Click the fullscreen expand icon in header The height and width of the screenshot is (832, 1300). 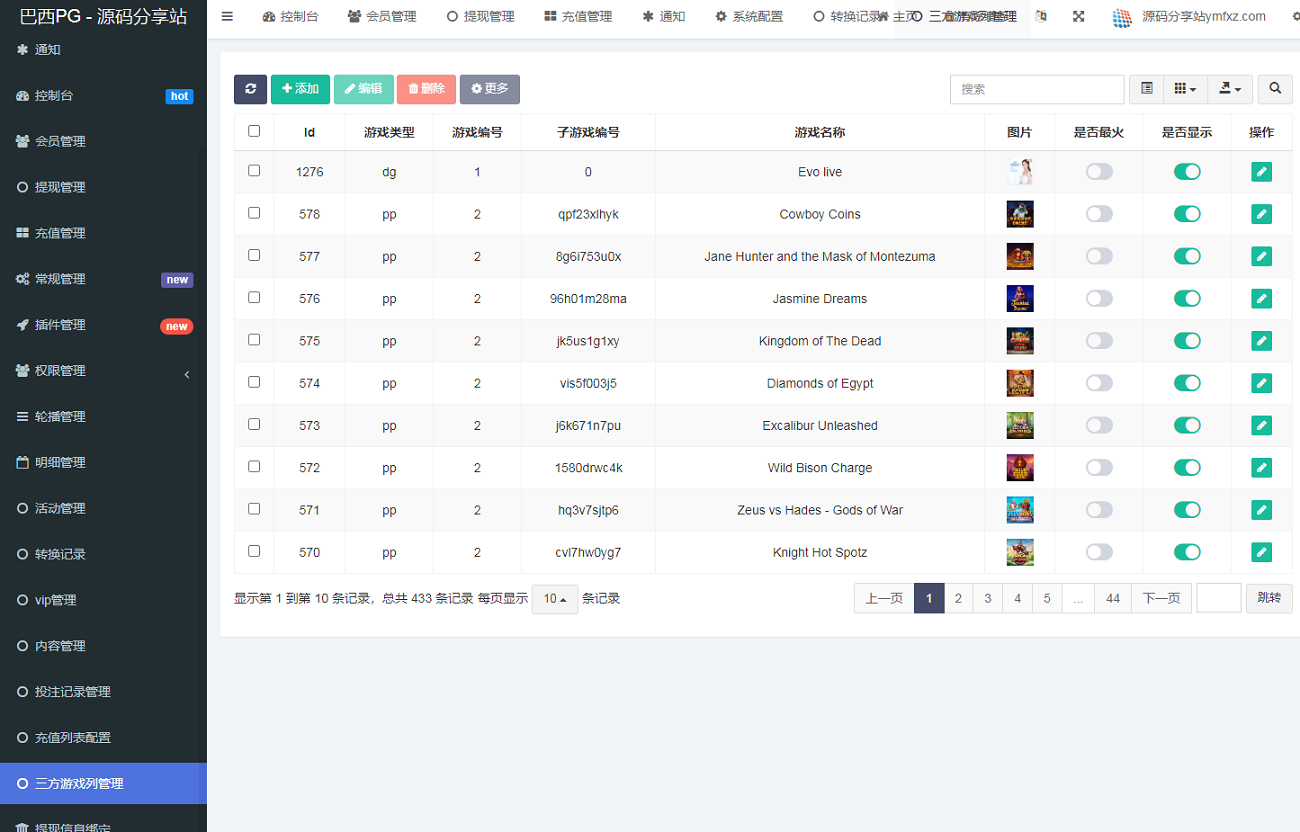(x=1078, y=17)
